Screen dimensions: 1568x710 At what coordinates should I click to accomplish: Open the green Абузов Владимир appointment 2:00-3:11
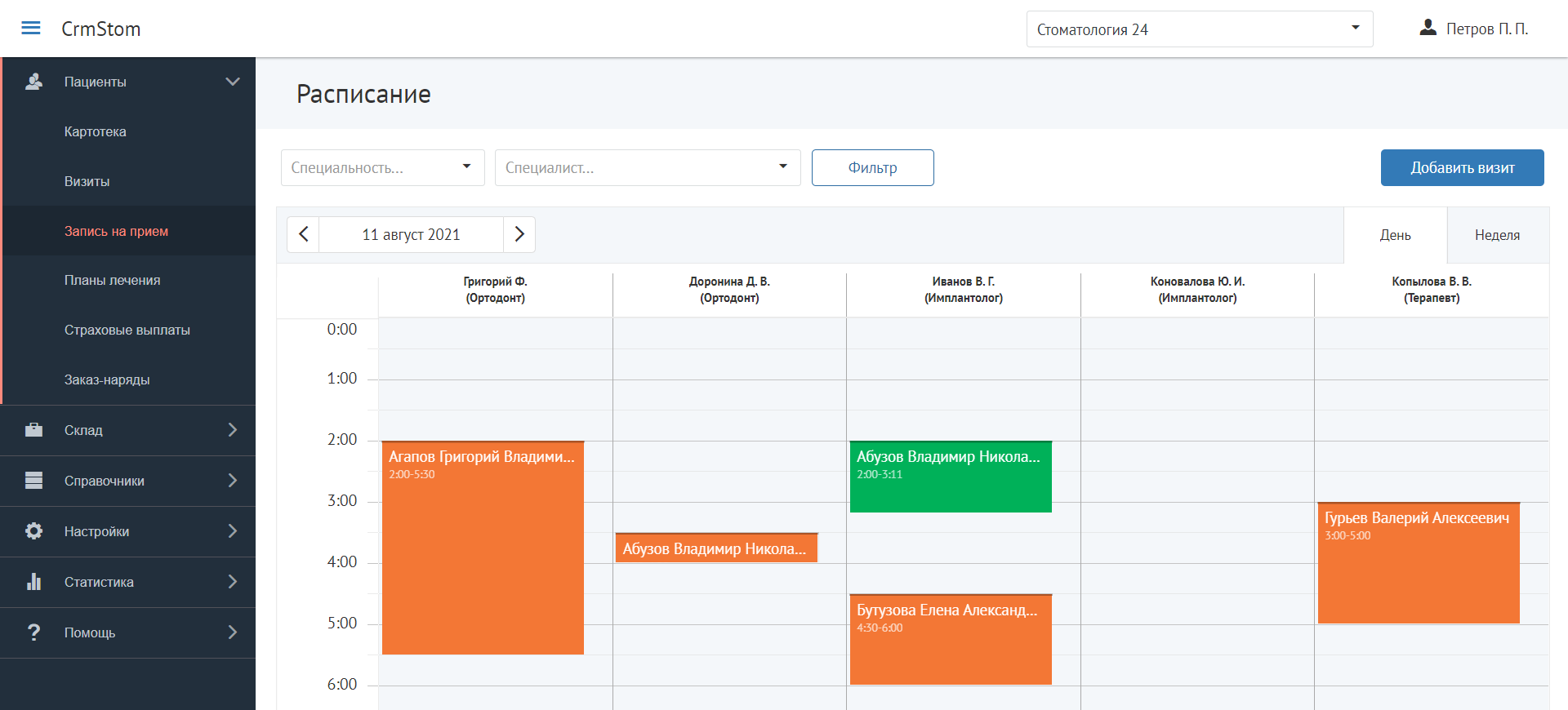point(951,477)
